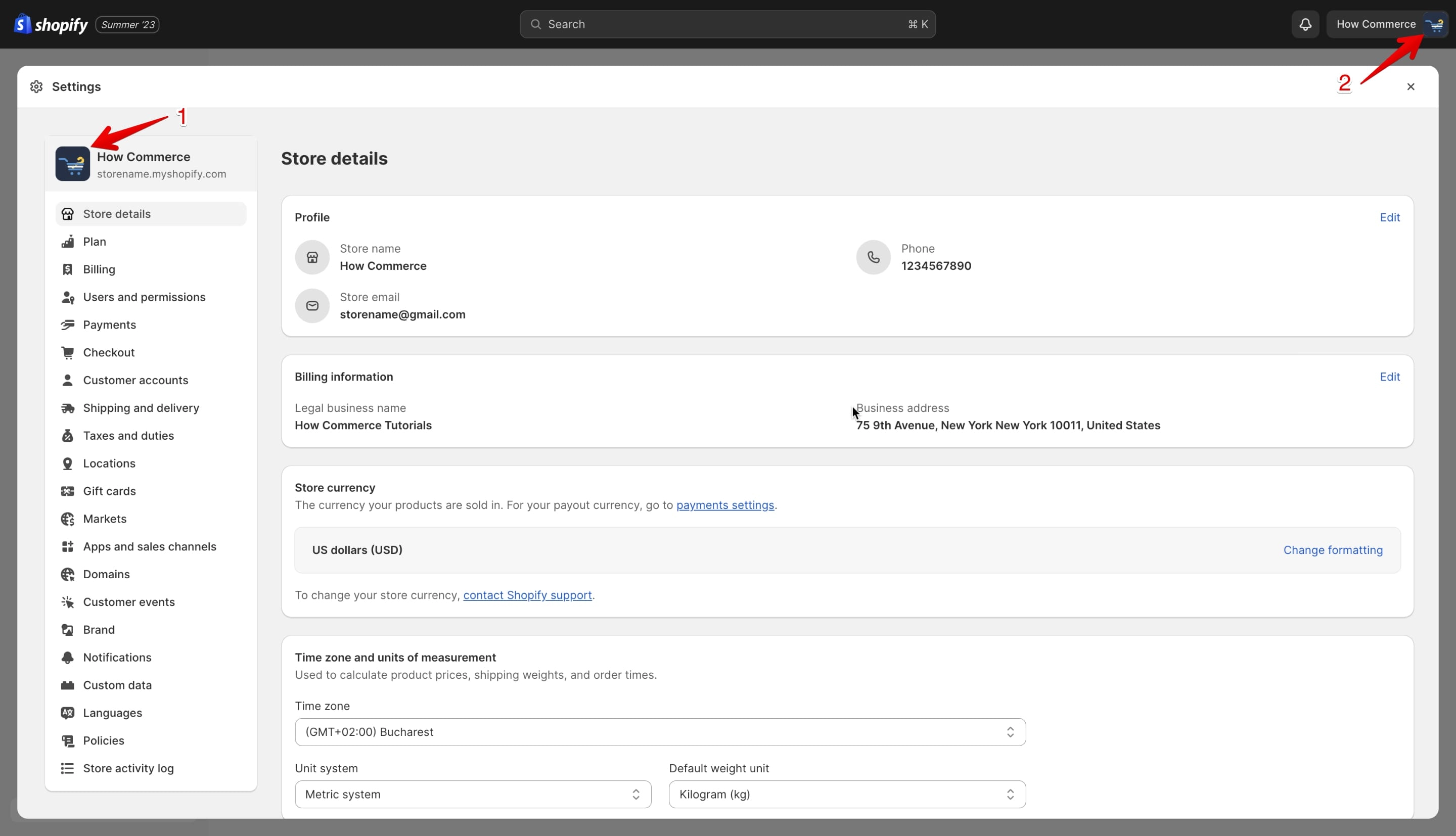
Task: Click the Summer '23 edition badge
Action: click(x=127, y=25)
